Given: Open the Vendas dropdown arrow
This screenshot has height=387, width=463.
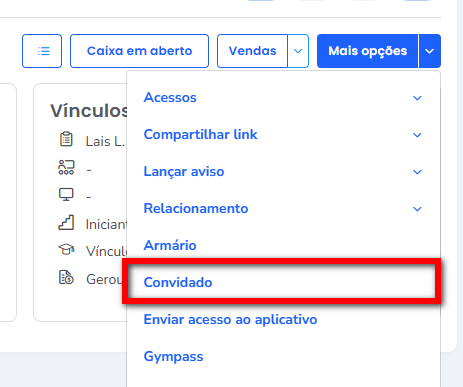Looking at the screenshot, I should 298,51.
